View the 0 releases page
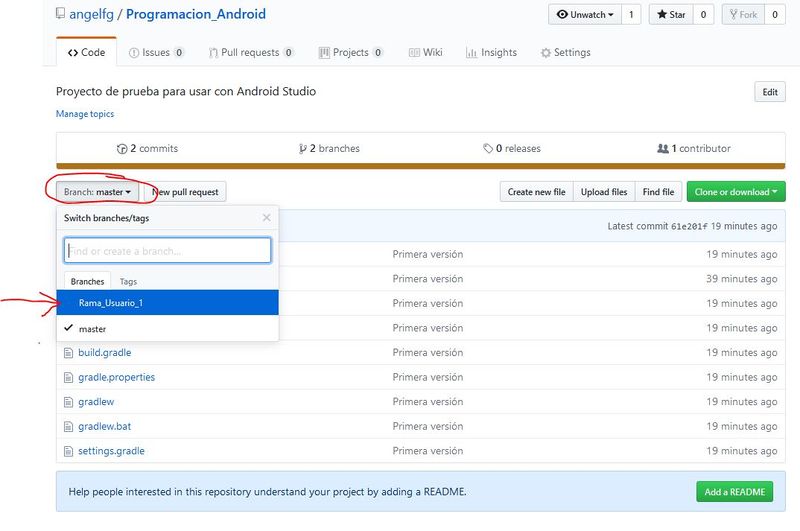800x531 pixels. 512,148
